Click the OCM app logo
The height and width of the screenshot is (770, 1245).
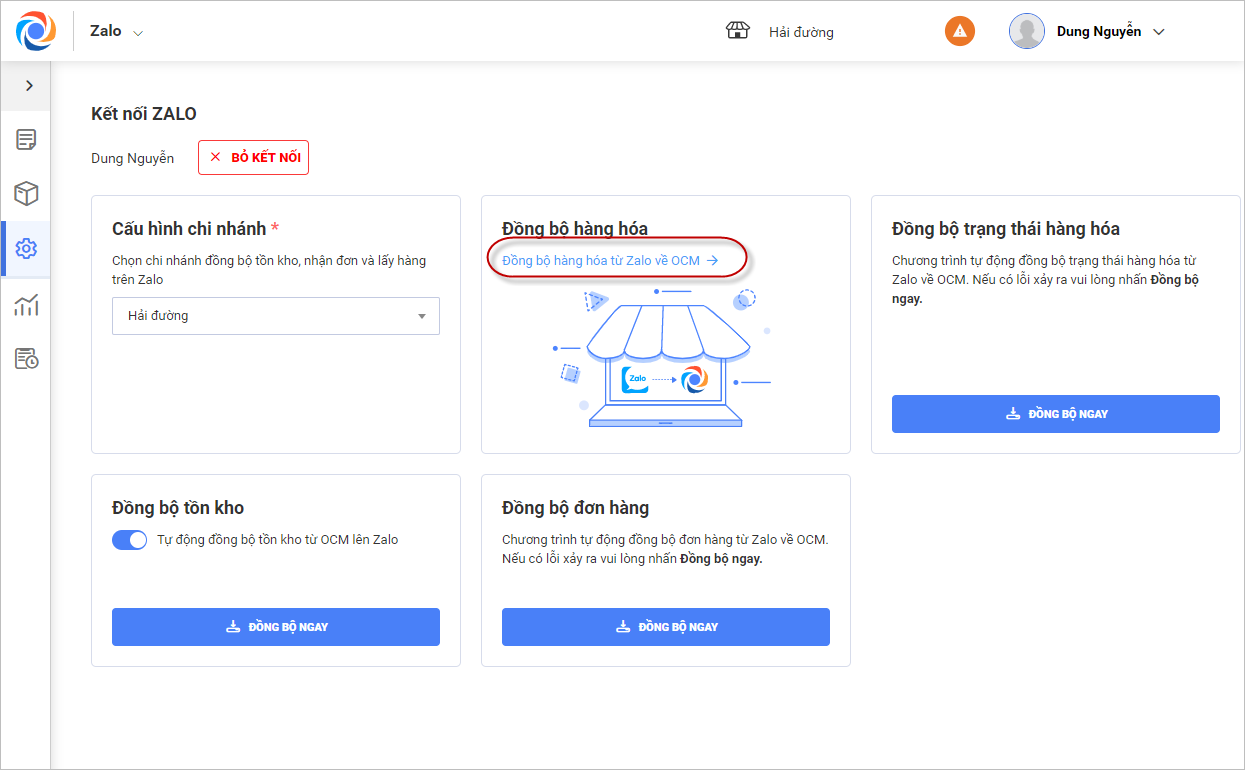click(x=37, y=31)
